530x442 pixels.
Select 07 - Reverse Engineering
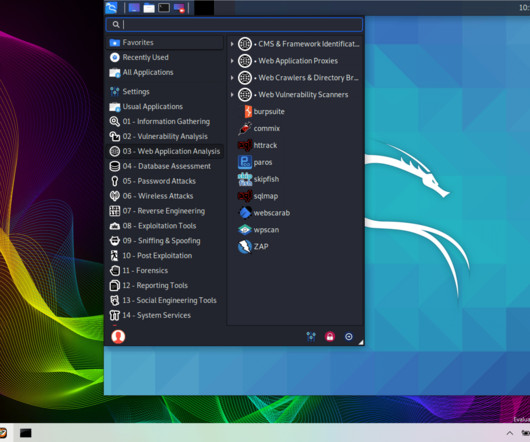165,211
